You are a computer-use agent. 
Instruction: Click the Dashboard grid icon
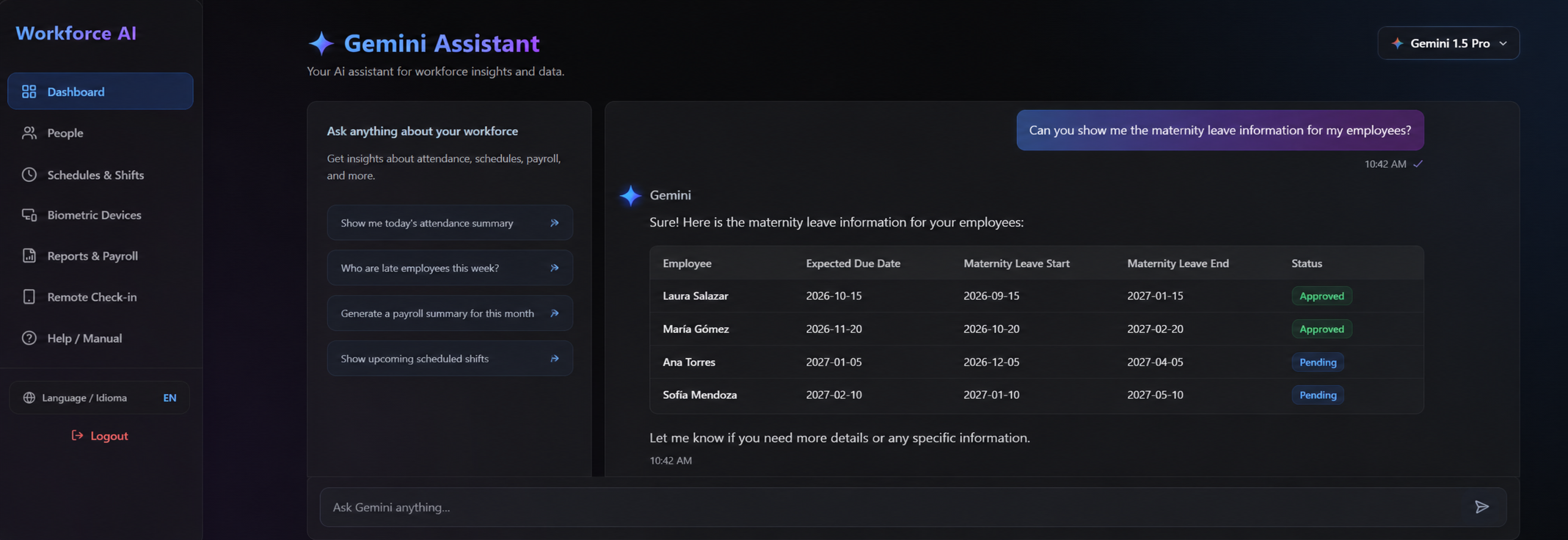(29, 92)
